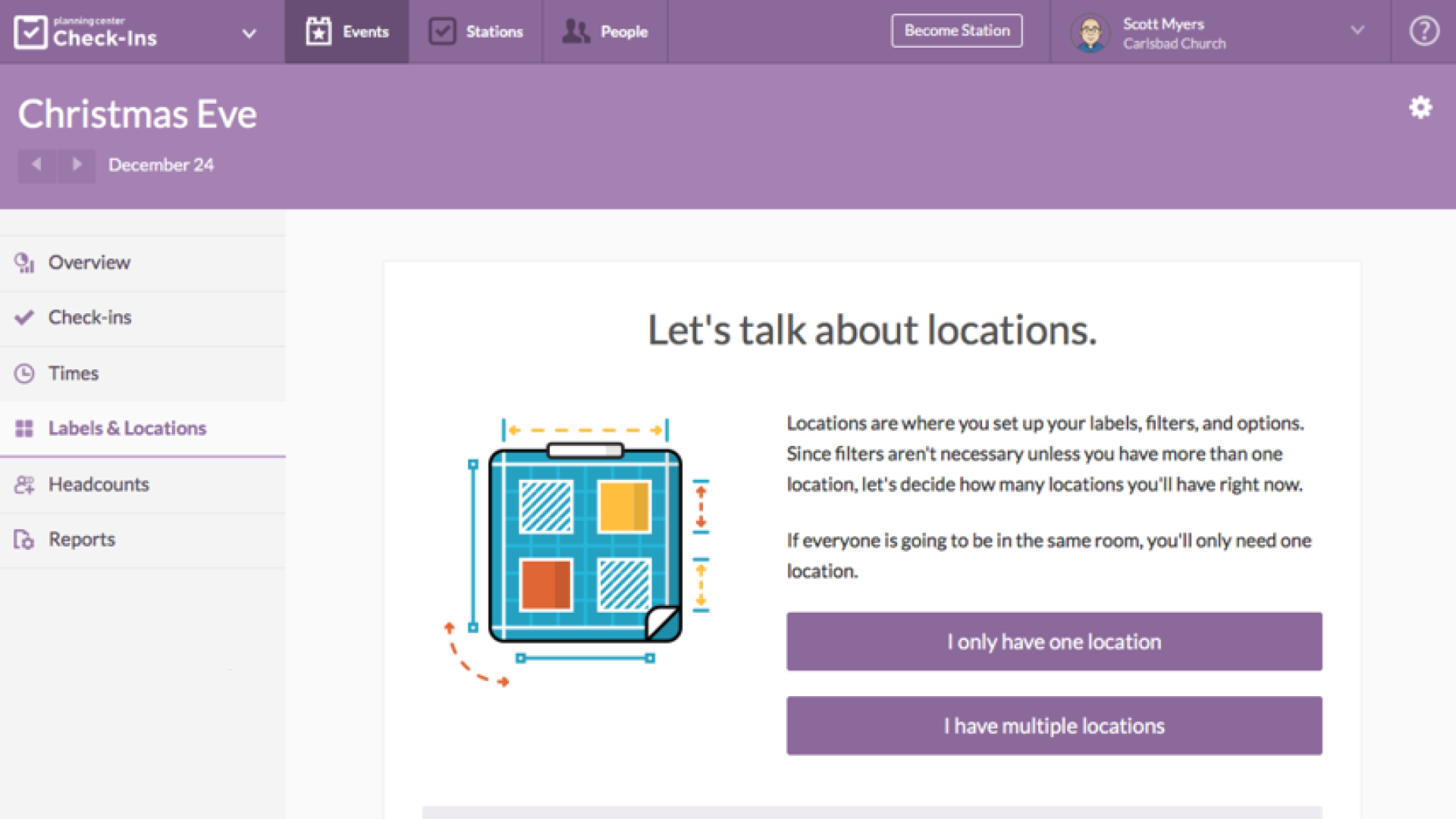Switch to the Stations tab
Image resolution: width=1456 pixels, height=819 pixels.
click(475, 31)
